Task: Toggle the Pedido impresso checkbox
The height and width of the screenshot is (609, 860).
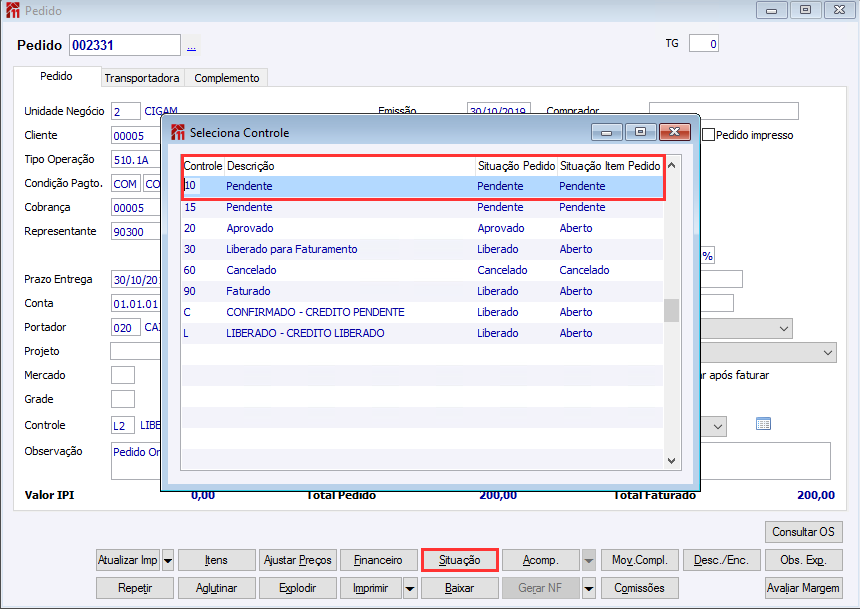Action: (x=709, y=135)
